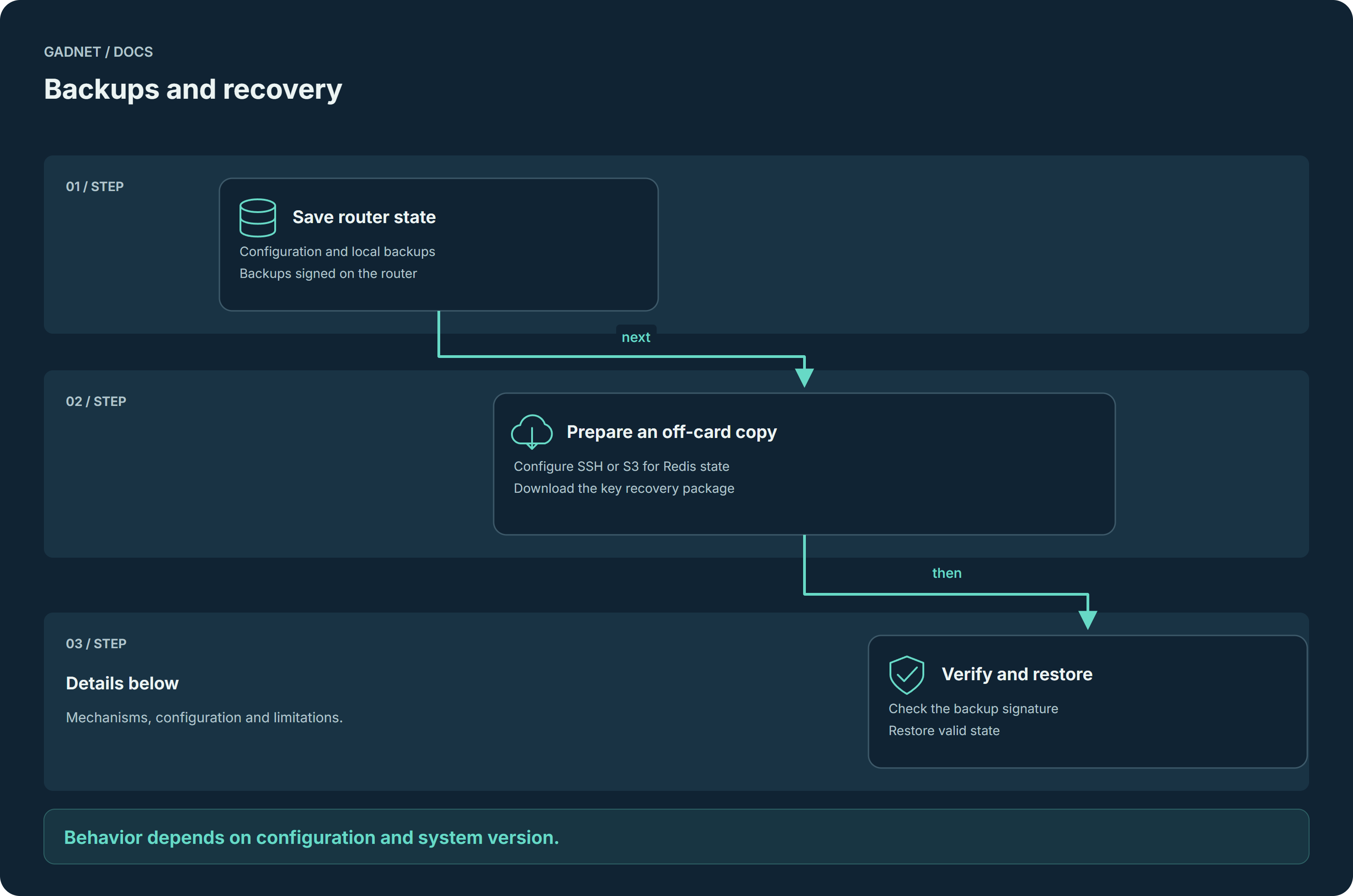
Task: Open the Prepare an off-card copy heading
Action: click(671, 432)
